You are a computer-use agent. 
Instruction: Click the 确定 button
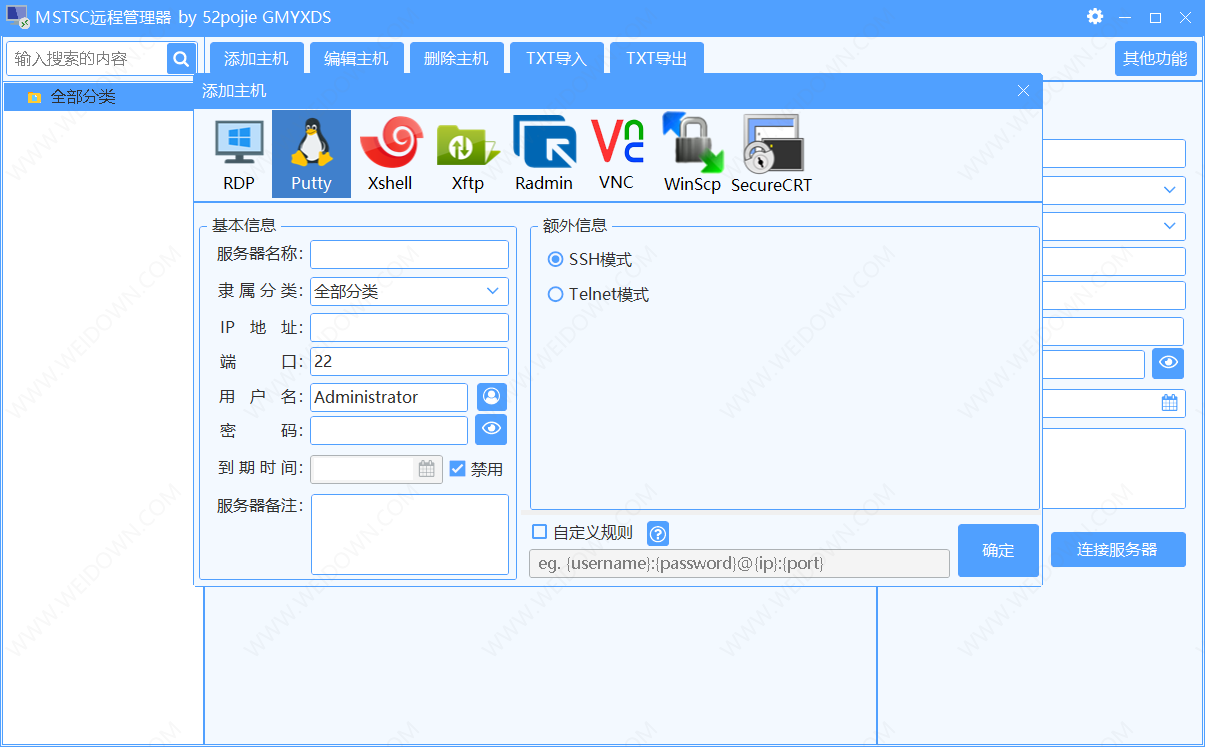click(x=998, y=550)
